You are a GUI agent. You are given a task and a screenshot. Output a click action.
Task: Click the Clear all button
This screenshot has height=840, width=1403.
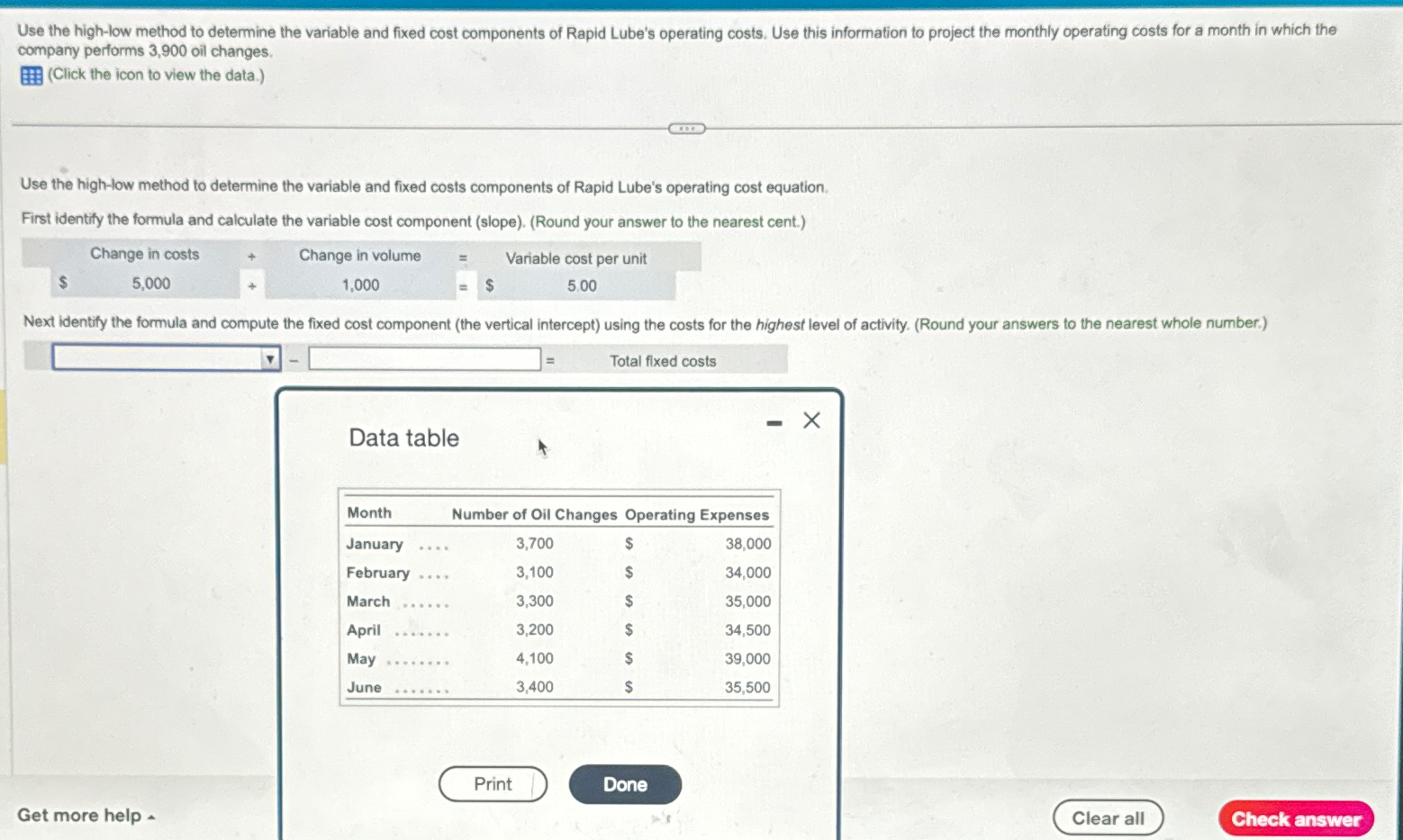pyautogui.click(x=1108, y=817)
